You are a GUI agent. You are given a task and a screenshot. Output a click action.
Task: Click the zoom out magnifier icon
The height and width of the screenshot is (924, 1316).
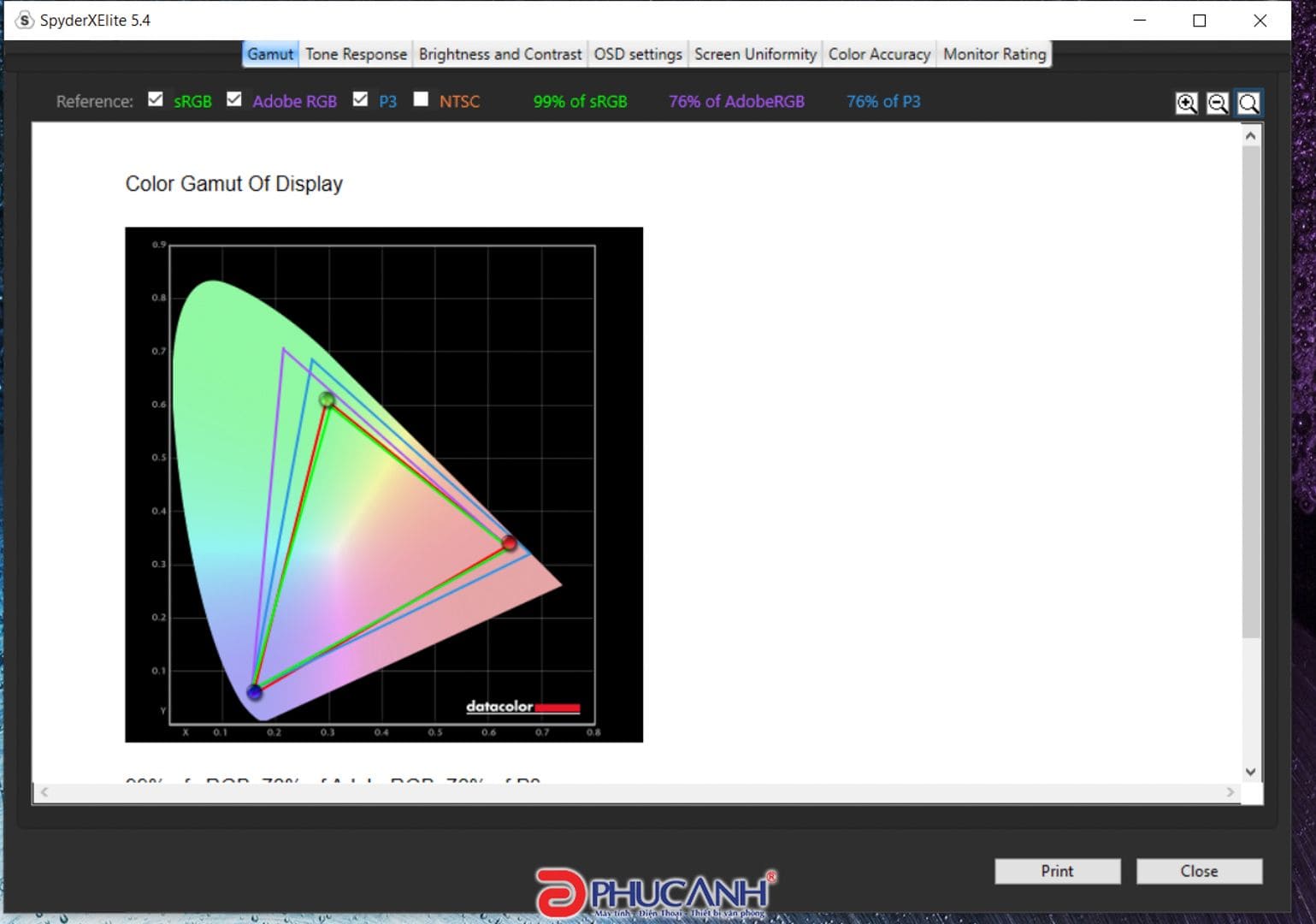[1217, 104]
